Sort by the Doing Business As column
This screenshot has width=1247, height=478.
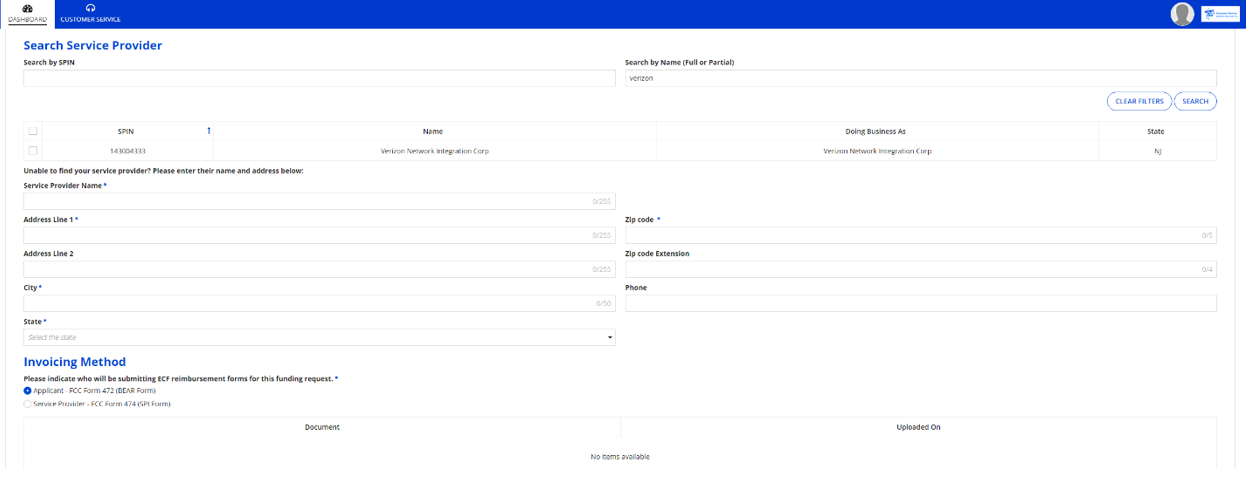876,131
